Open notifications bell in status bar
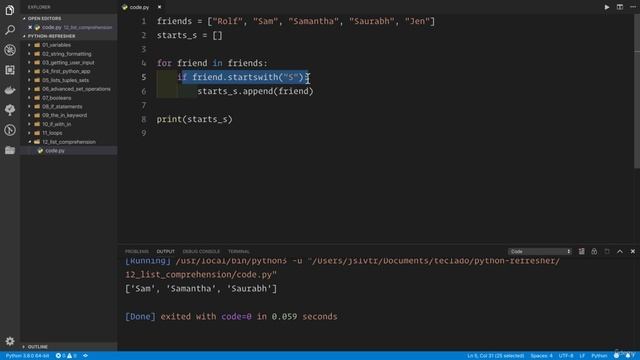This screenshot has height=360, width=640. pyautogui.click(x=629, y=356)
